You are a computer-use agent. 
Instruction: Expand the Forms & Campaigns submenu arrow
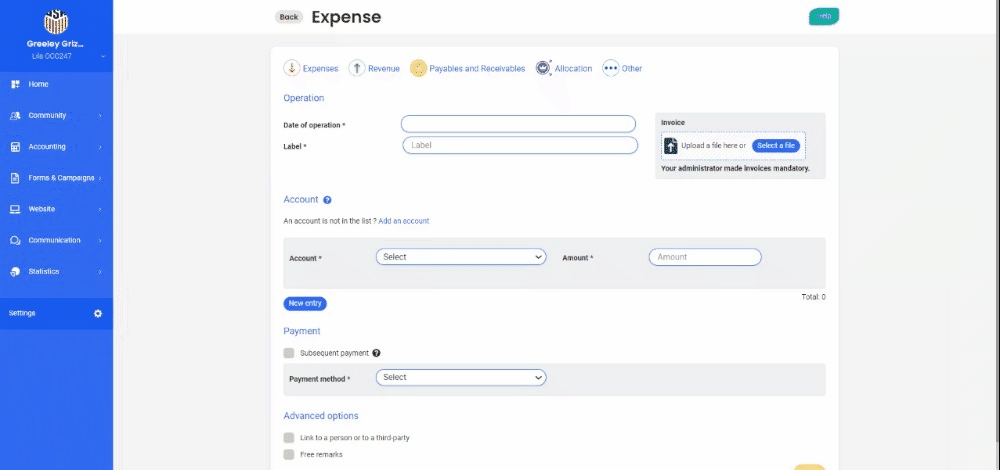100,178
